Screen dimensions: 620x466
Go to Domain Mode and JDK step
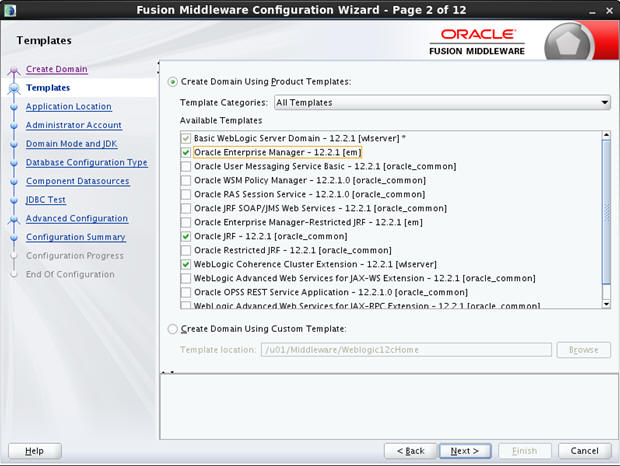72,144
